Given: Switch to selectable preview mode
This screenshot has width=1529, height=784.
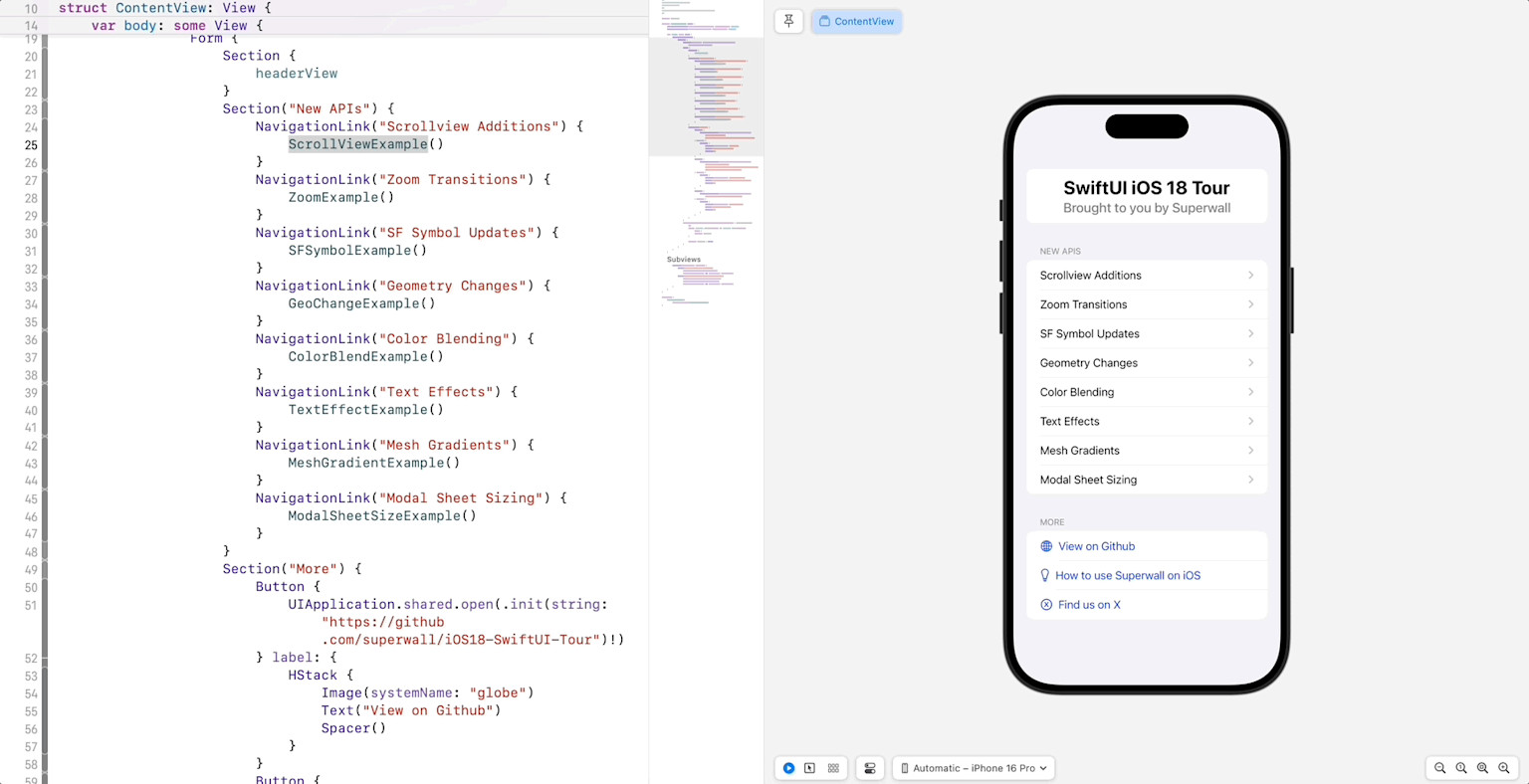Looking at the screenshot, I should 810,768.
